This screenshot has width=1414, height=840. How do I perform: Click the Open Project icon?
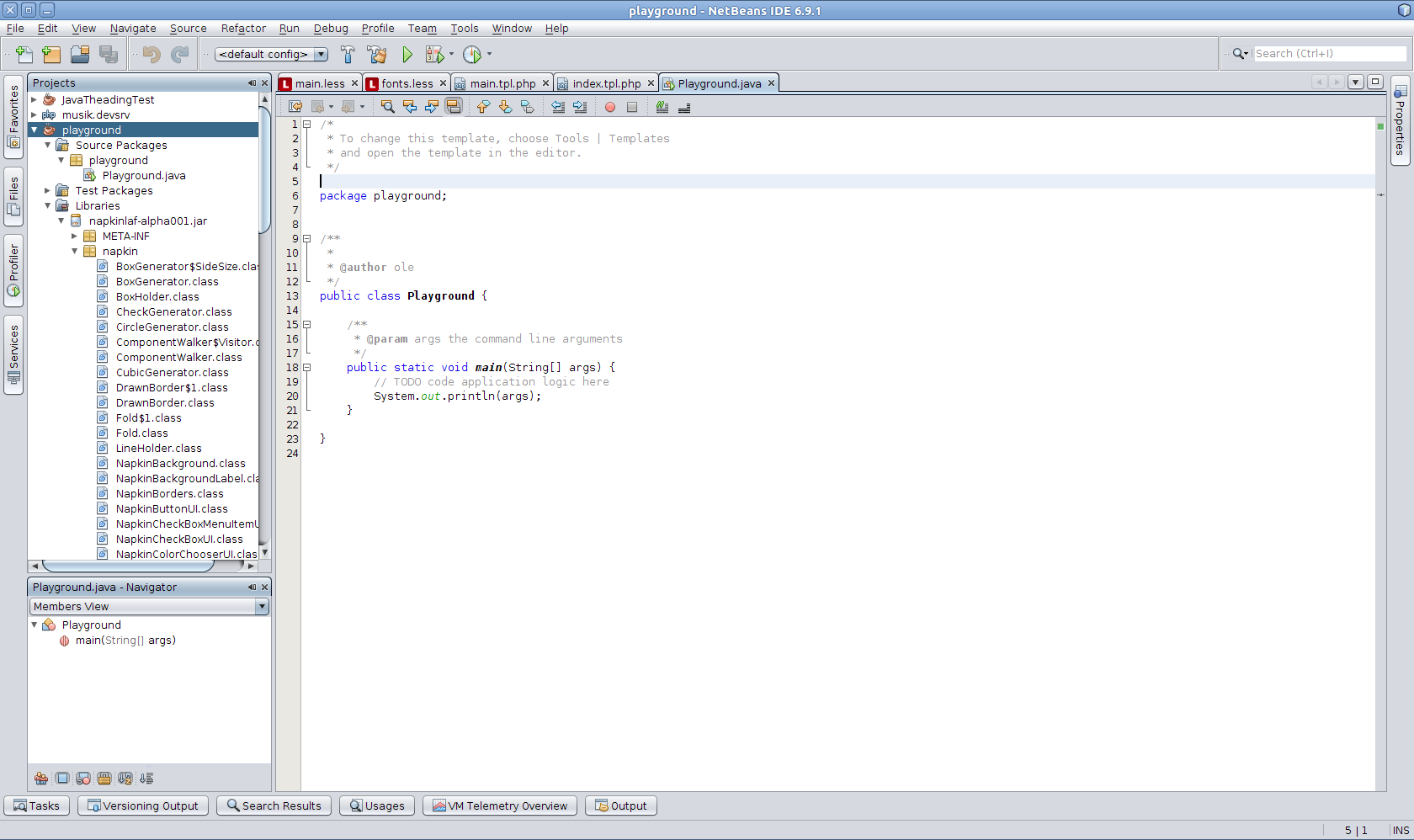(80, 54)
